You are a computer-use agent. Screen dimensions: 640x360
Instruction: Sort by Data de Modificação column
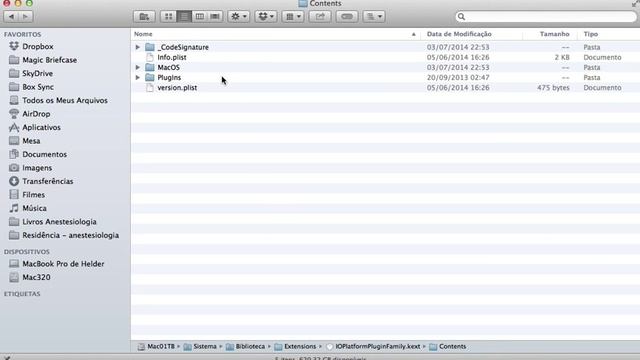point(459,34)
